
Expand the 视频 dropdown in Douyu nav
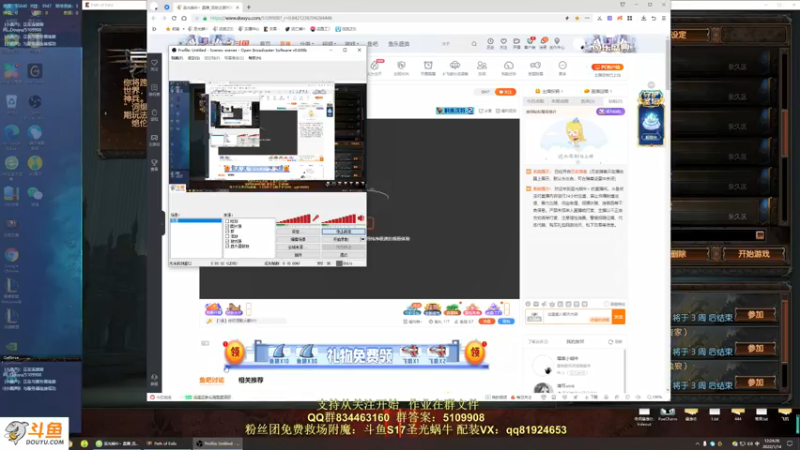(329, 44)
